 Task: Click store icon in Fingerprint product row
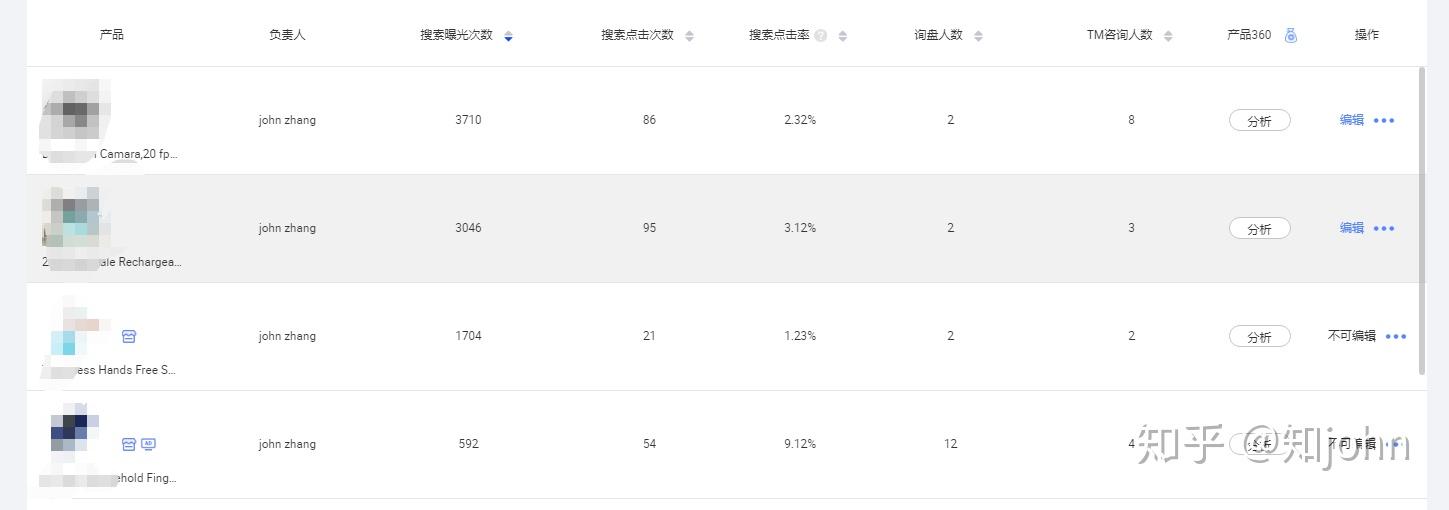129,444
